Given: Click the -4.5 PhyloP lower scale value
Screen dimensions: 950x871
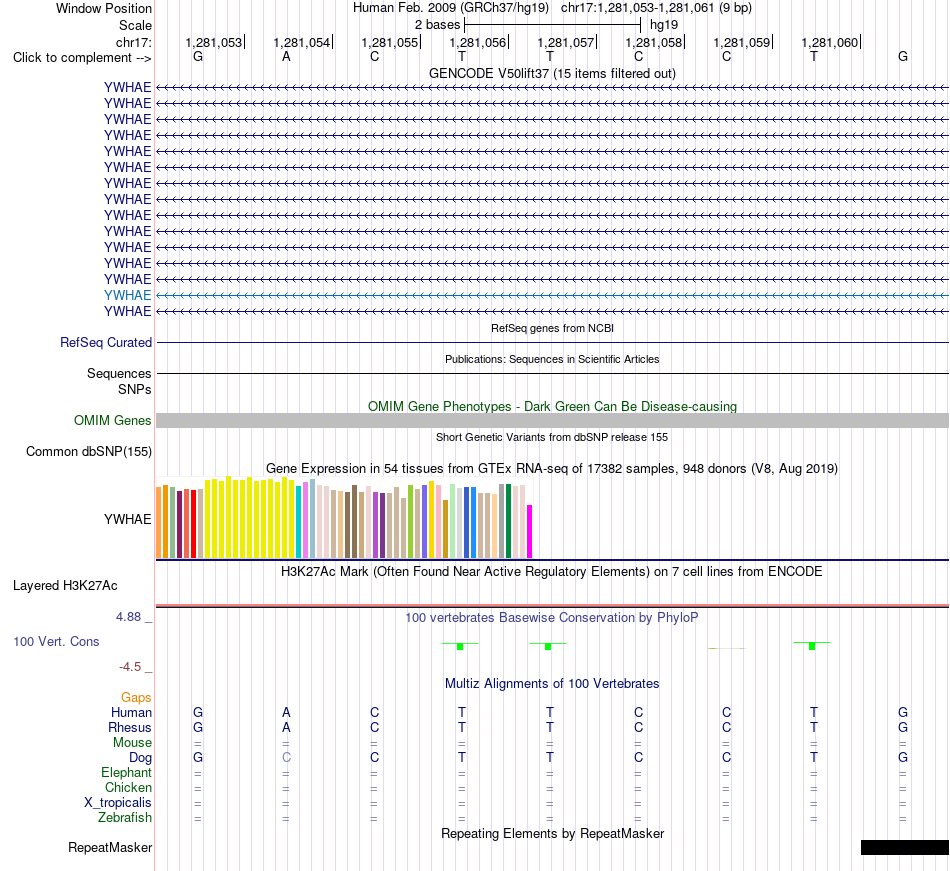Looking at the screenshot, I should click(x=130, y=667).
